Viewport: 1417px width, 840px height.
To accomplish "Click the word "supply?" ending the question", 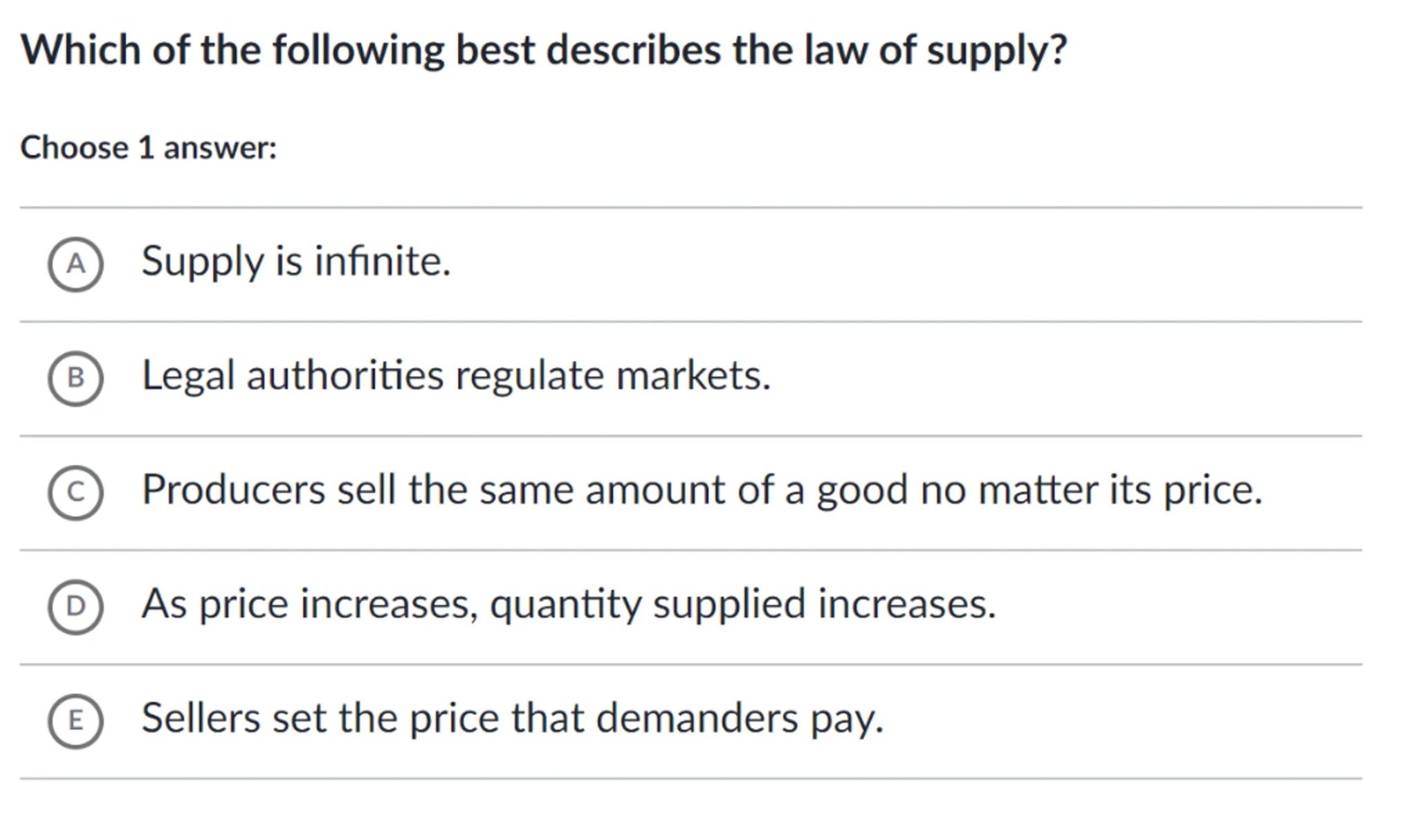I will [x=996, y=51].
